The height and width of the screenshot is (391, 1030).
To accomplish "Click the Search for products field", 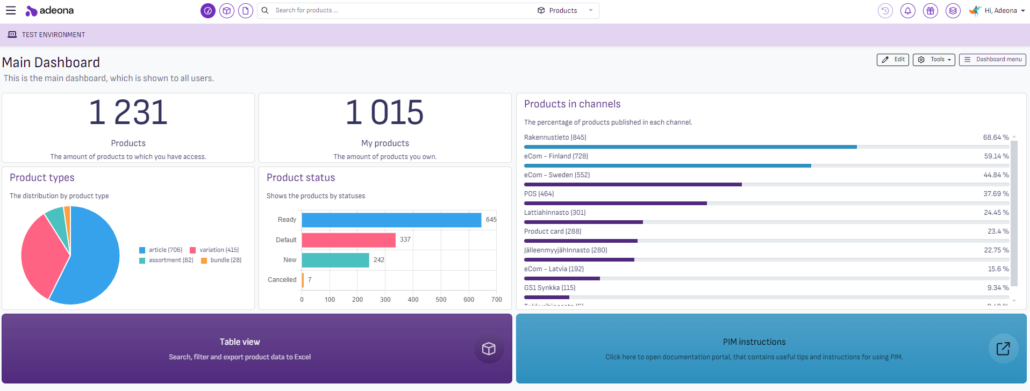I will point(395,11).
